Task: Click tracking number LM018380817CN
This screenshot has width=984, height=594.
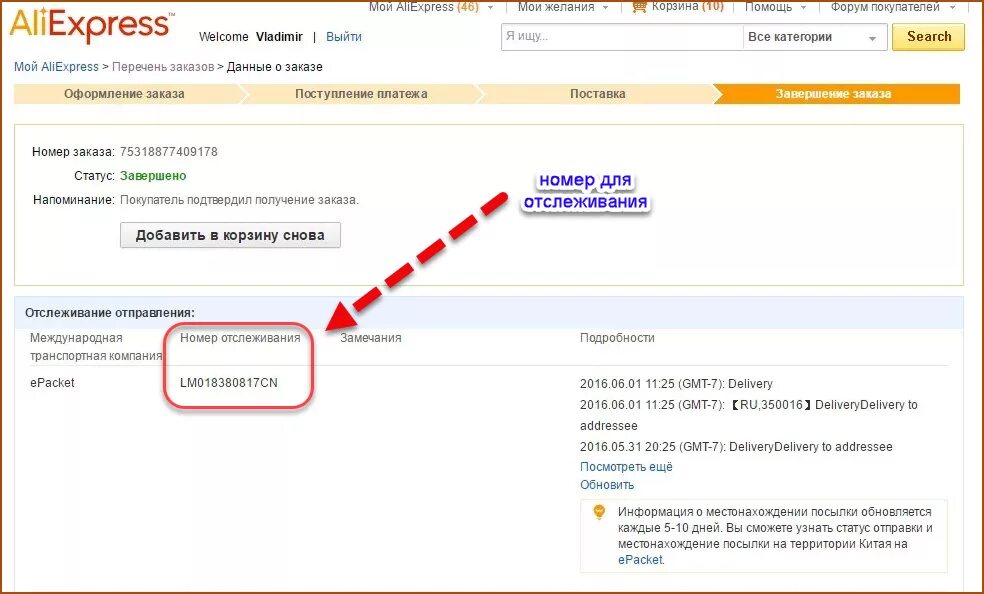Action: click(x=228, y=383)
